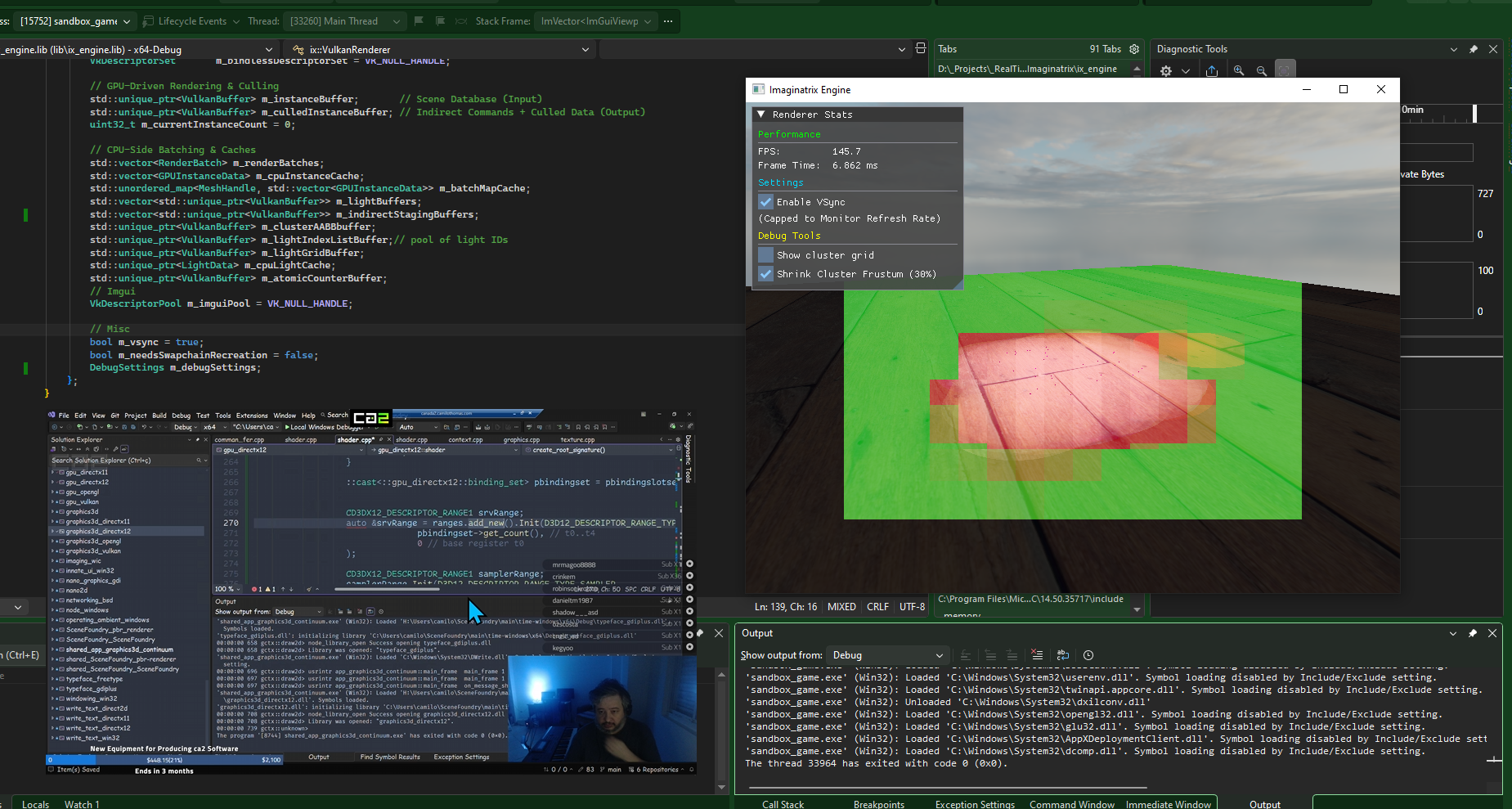Click the Diagnostic Tools export icon
The width and height of the screenshot is (1512, 809).
(1212, 70)
